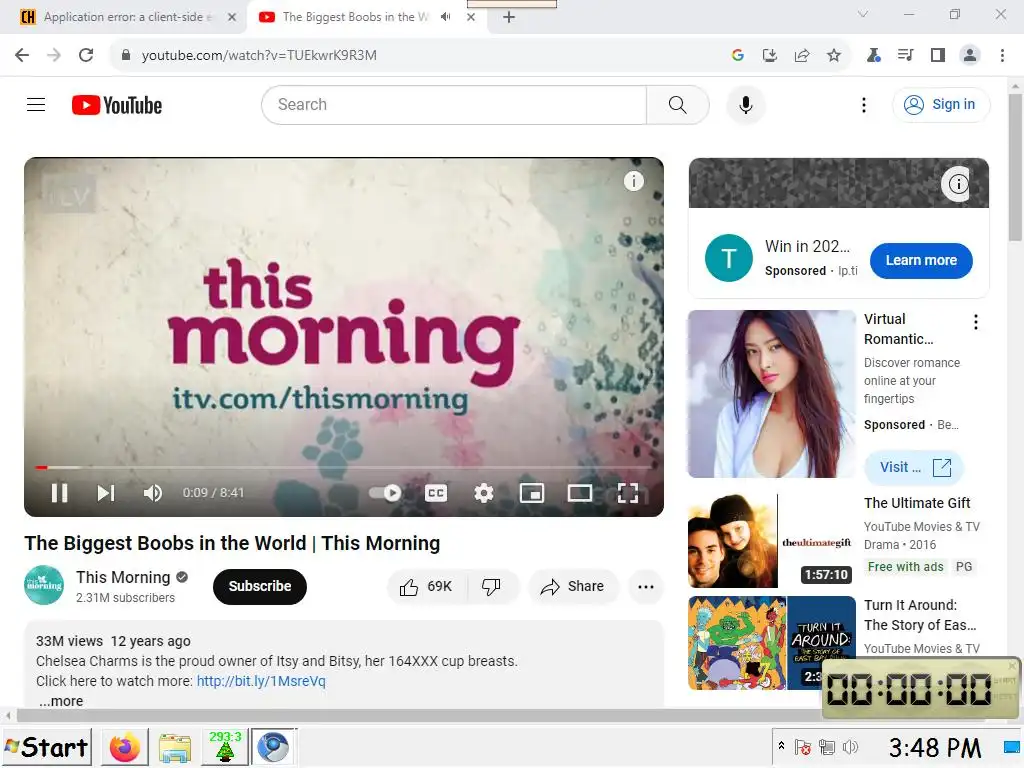Screen dimensions: 1024x768
Task: Close the Application error tab
Action: click(x=232, y=18)
